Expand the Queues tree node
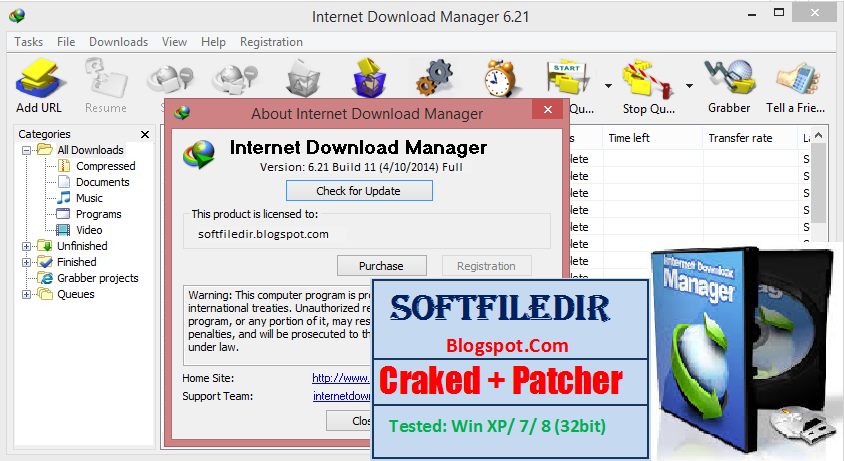Screen dimensions: 844x461 click(x=26, y=295)
